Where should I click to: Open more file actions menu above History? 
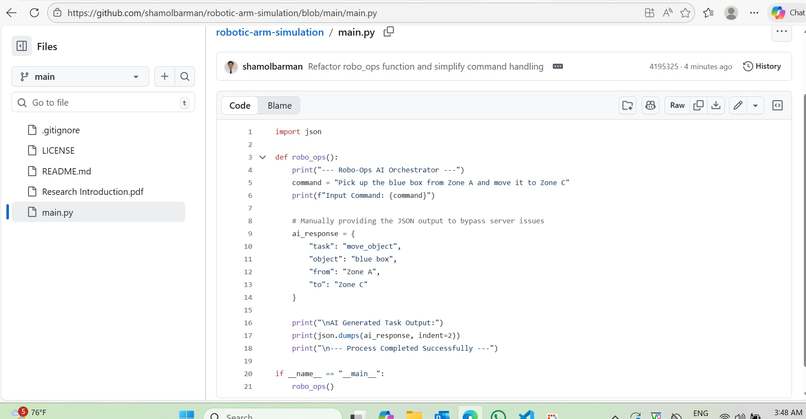(781, 31)
